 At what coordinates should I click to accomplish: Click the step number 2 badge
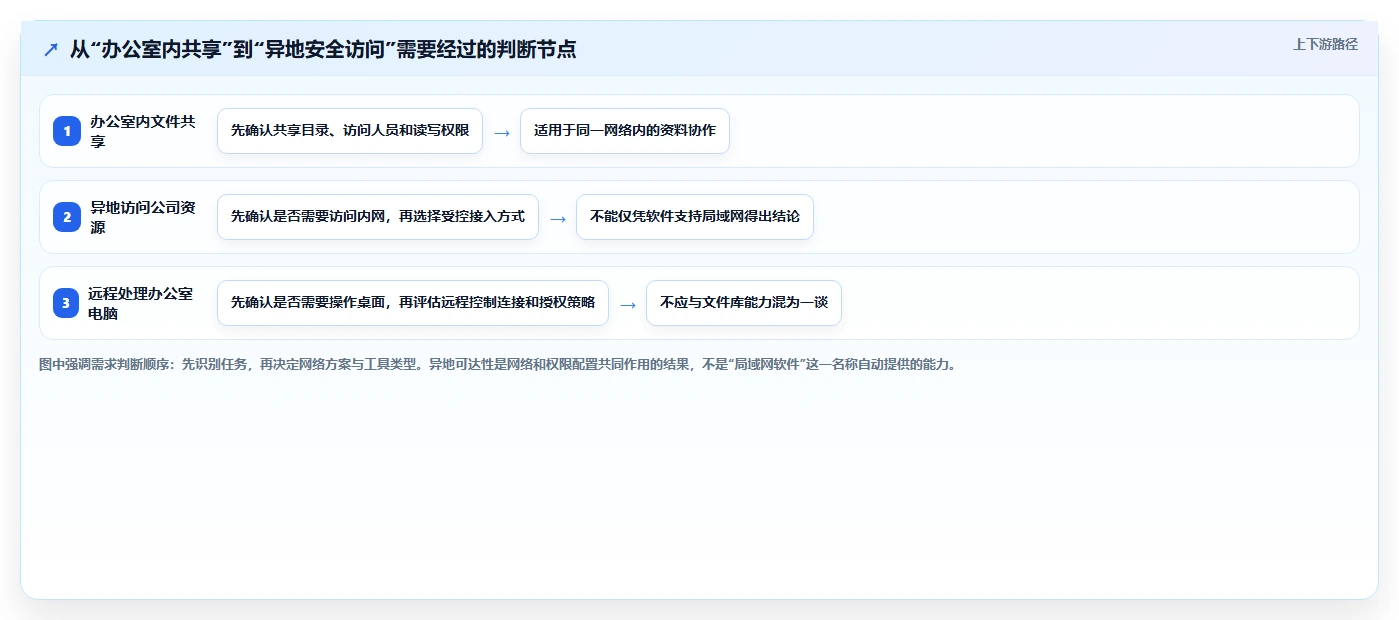tap(67, 217)
